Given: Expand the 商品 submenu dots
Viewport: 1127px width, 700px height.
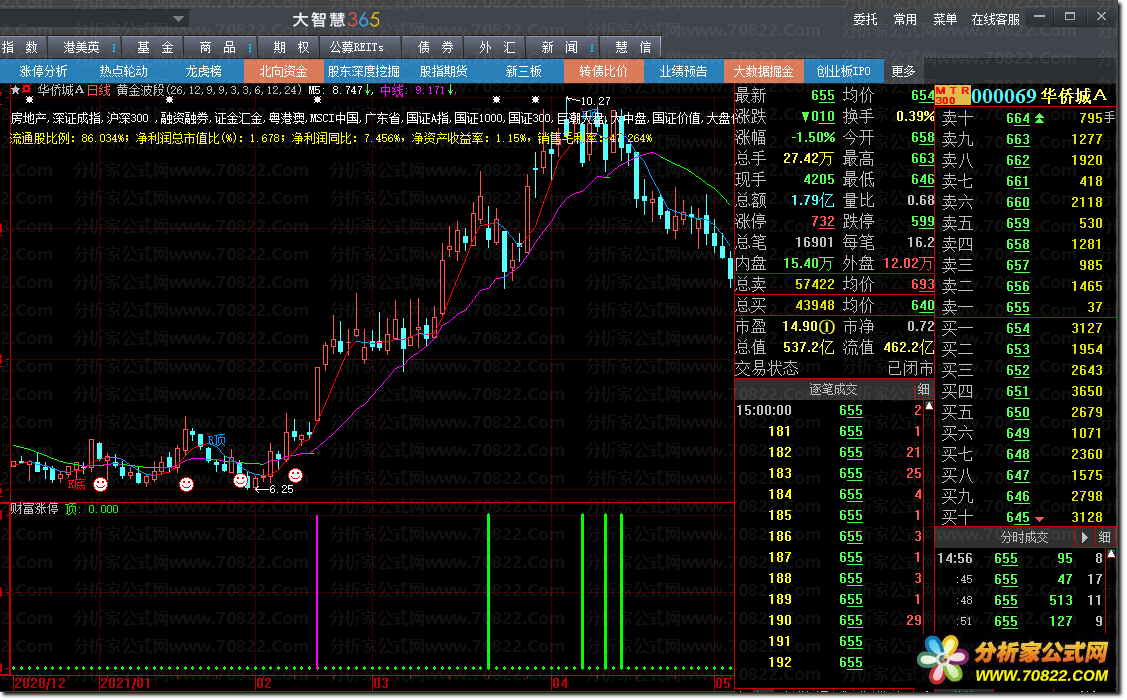Looking at the screenshot, I should click(249, 47).
